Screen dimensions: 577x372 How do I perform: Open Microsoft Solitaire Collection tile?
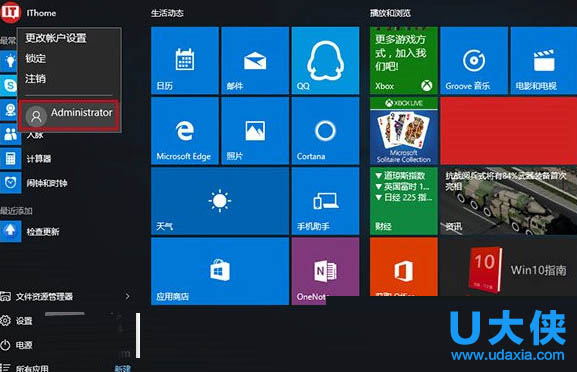point(404,131)
